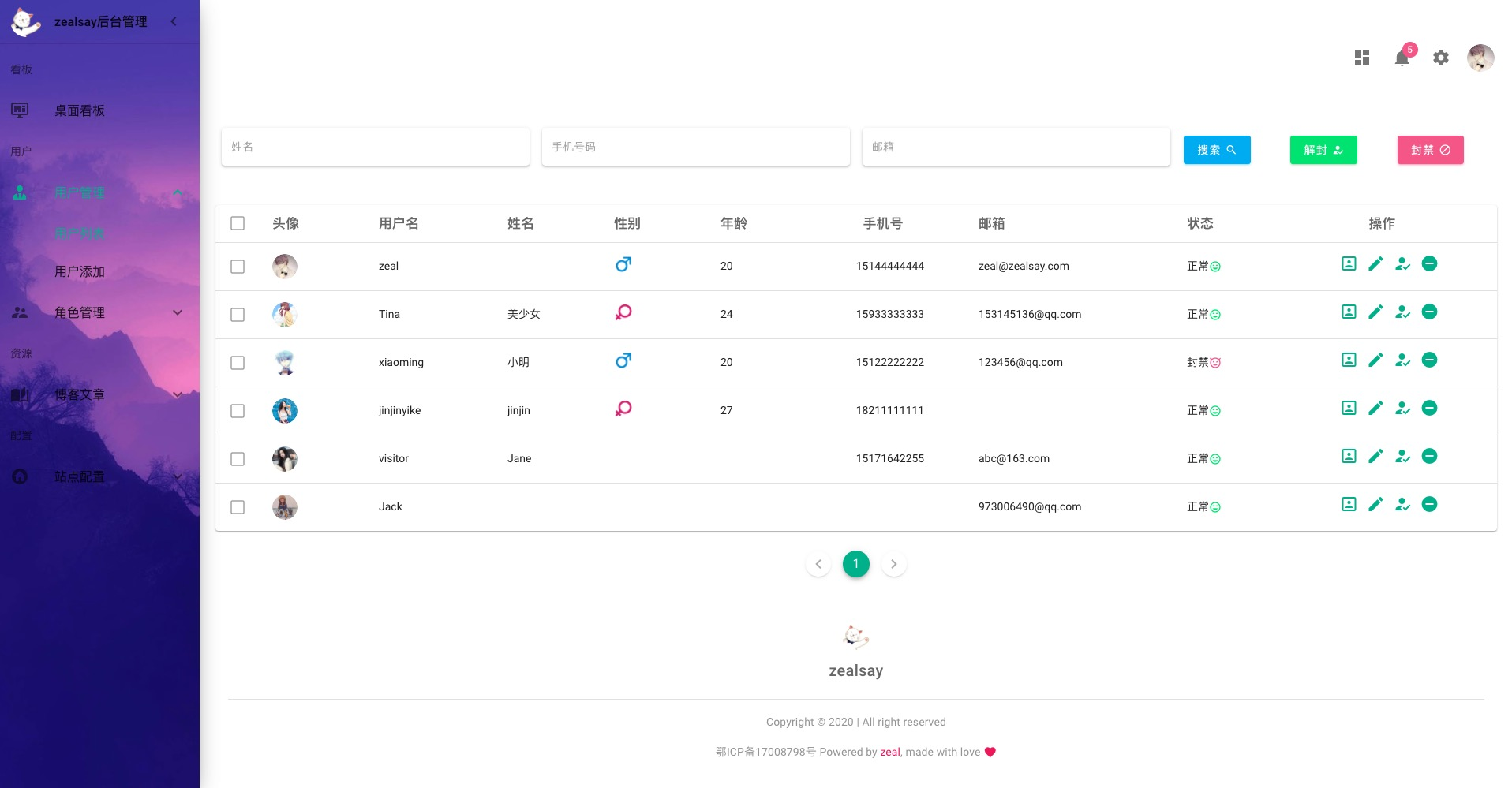Image resolution: width=1512 pixels, height=788 pixels.
Task: Toggle the select-all checkbox in table header
Action: 238,223
